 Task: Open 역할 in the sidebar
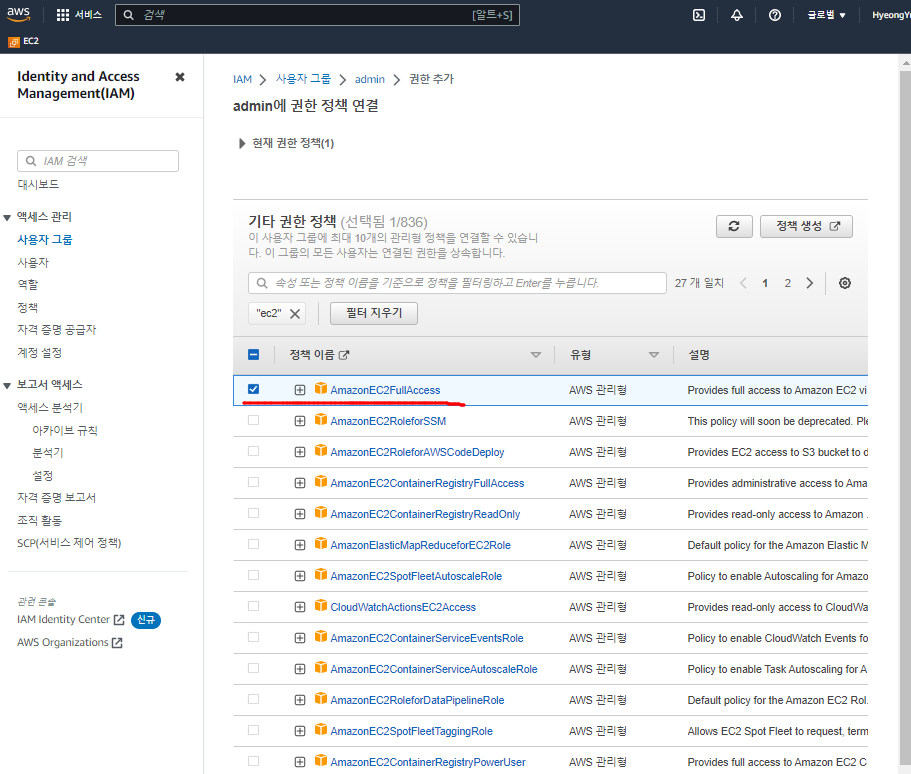point(27,285)
